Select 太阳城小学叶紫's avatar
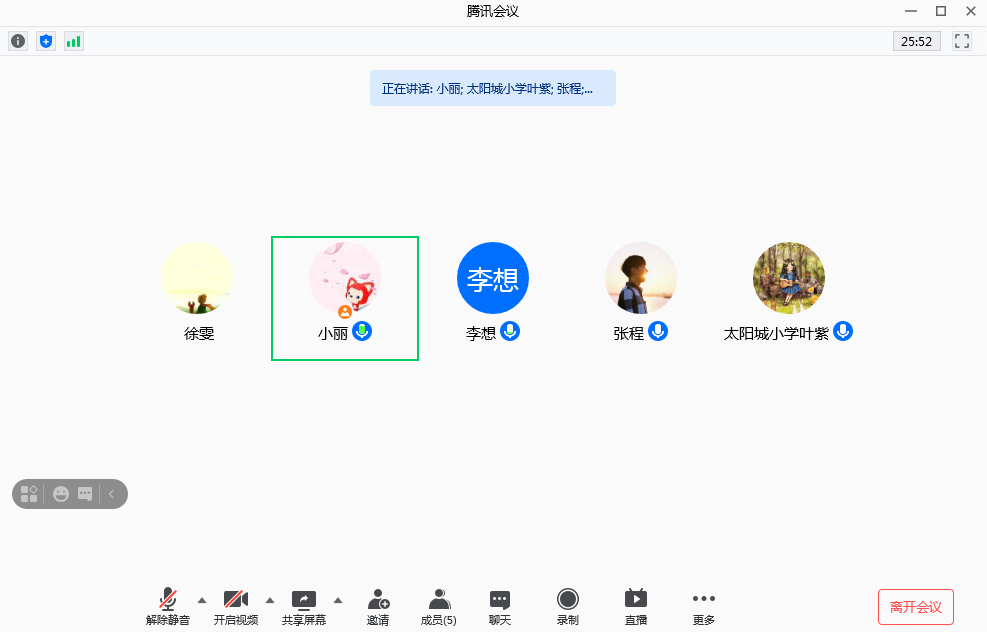This screenshot has width=987, height=632. click(x=789, y=278)
